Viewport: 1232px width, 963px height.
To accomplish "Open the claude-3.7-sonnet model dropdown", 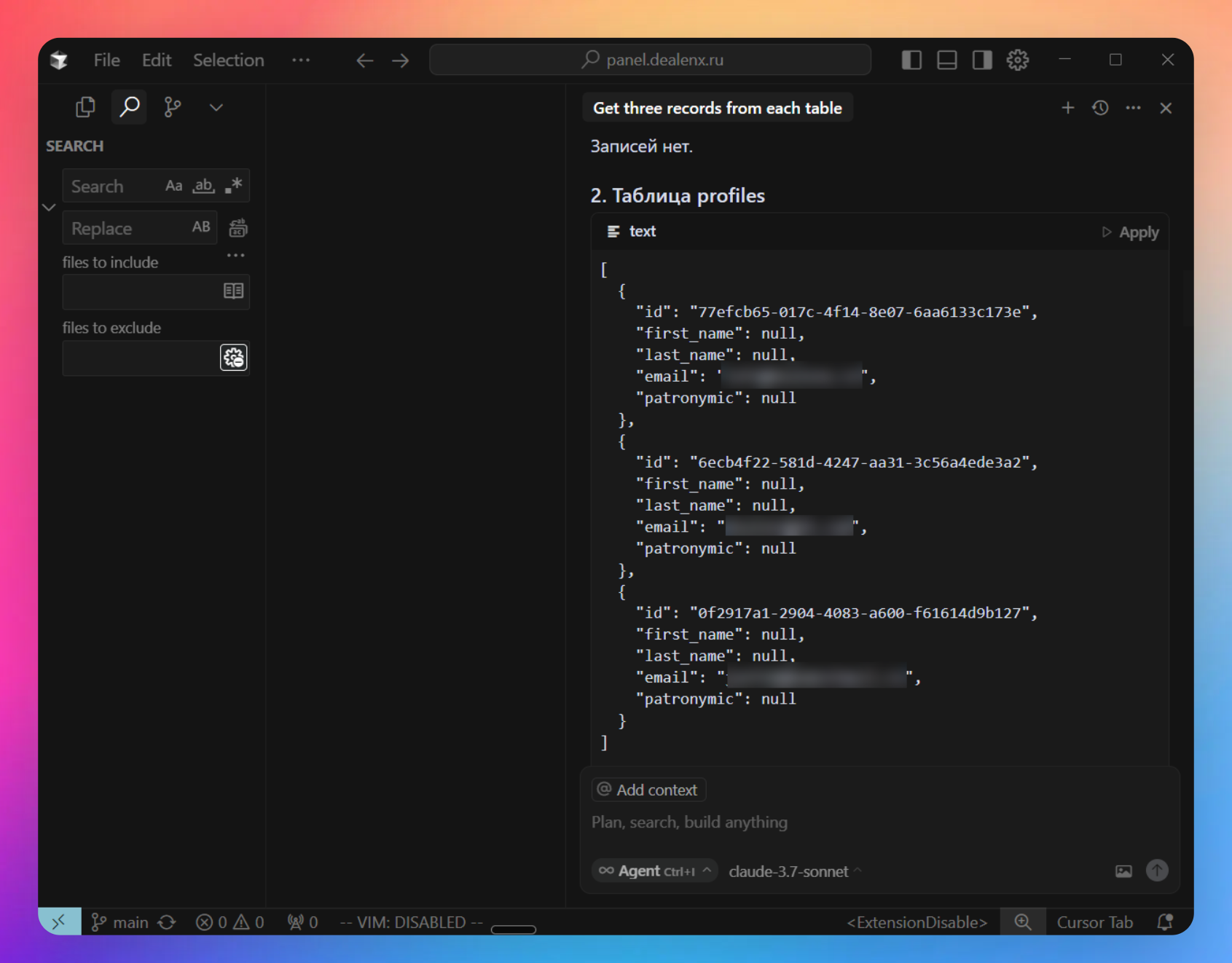I will (x=795, y=871).
